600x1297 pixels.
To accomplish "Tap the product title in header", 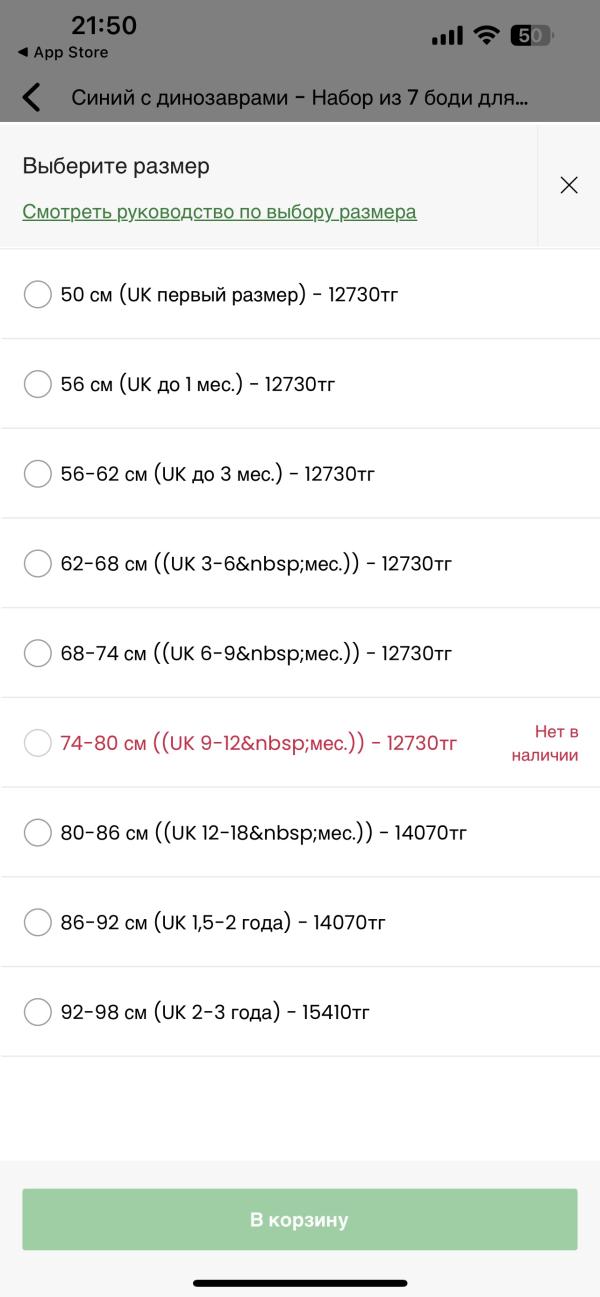I will coord(299,98).
